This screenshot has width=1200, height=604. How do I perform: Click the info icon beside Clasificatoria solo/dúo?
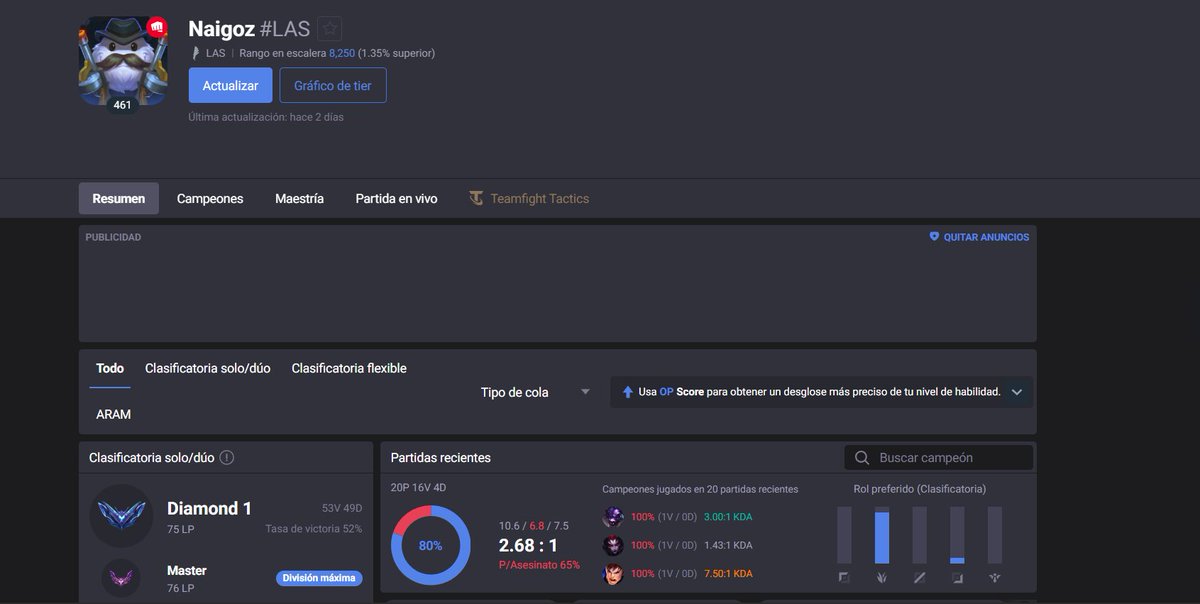tap(227, 457)
